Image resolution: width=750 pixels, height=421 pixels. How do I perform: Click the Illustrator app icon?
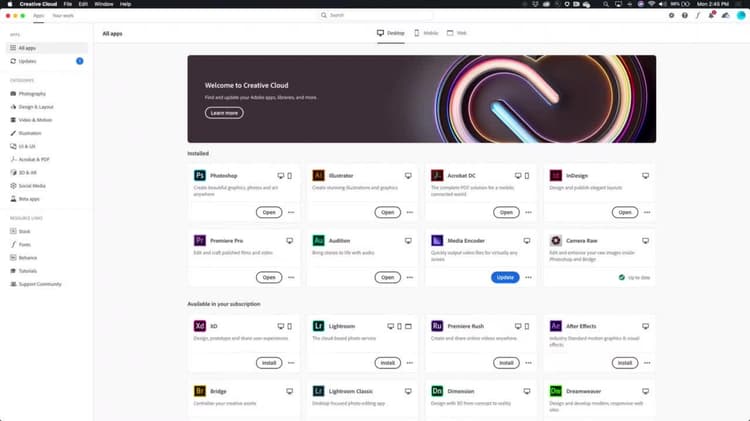pyautogui.click(x=318, y=176)
